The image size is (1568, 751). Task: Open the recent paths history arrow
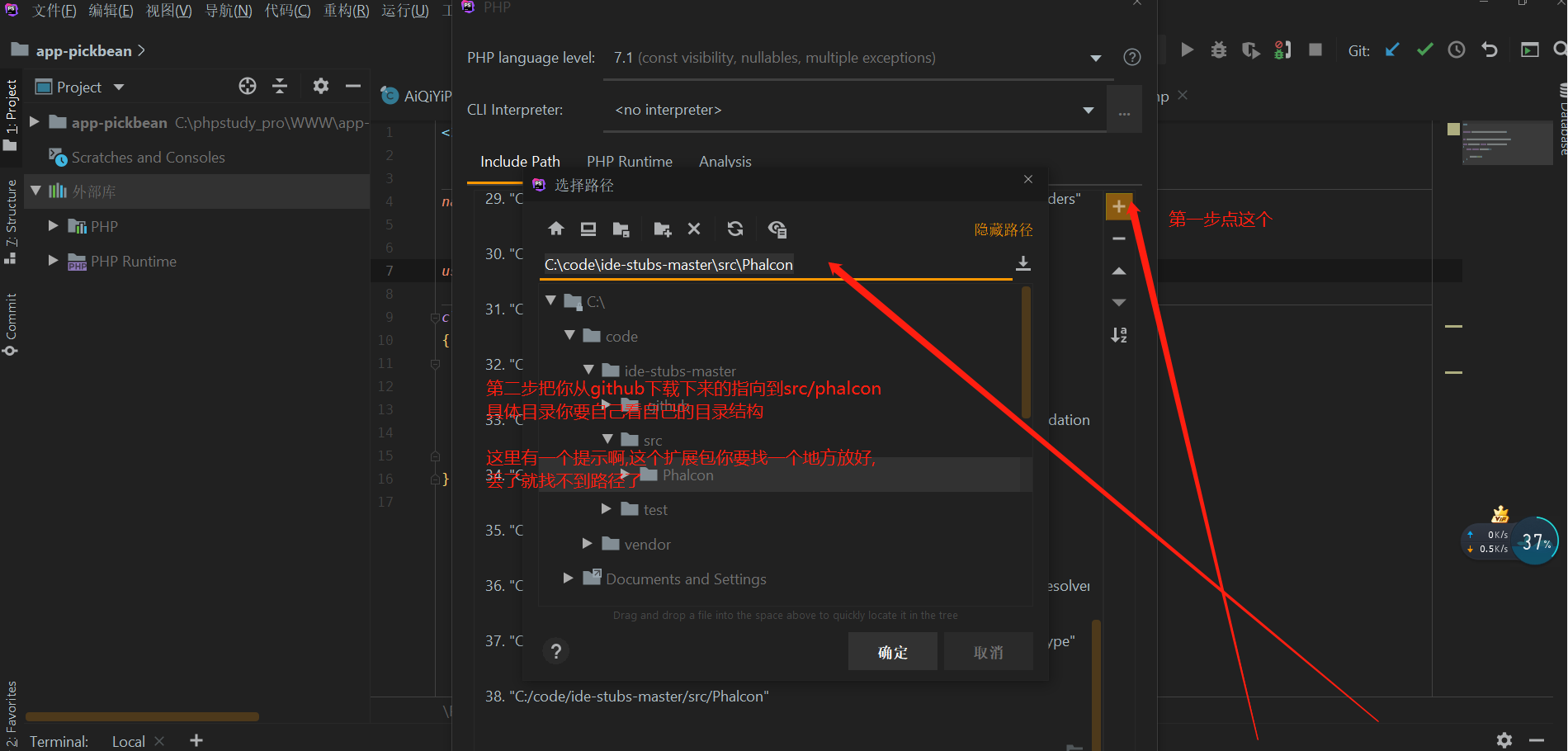(x=1023, y=263)
